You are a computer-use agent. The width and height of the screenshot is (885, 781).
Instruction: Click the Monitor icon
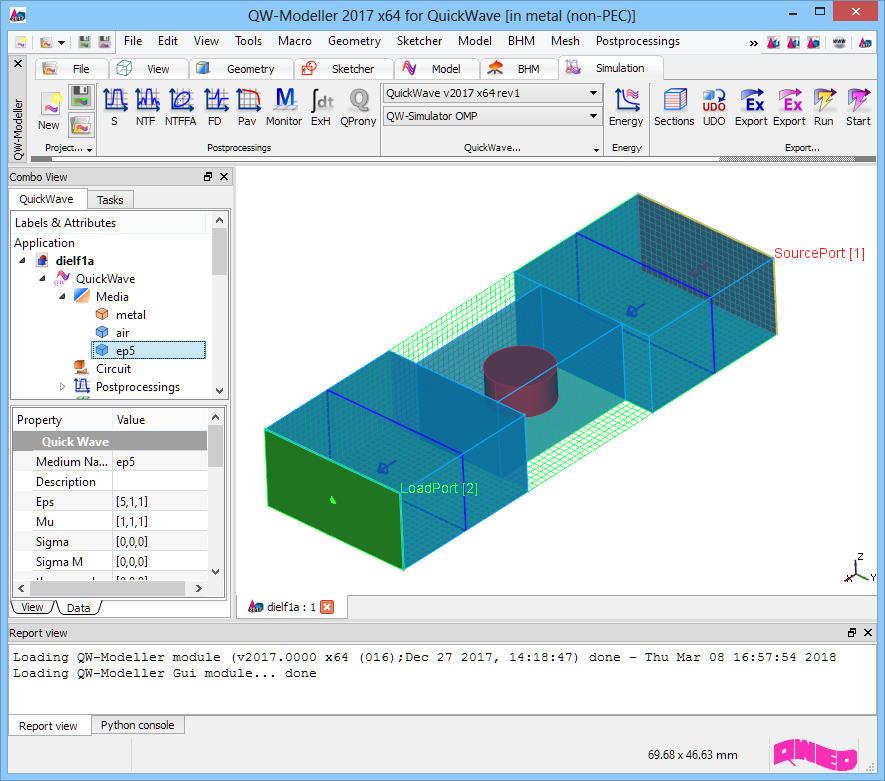[284, 104]
